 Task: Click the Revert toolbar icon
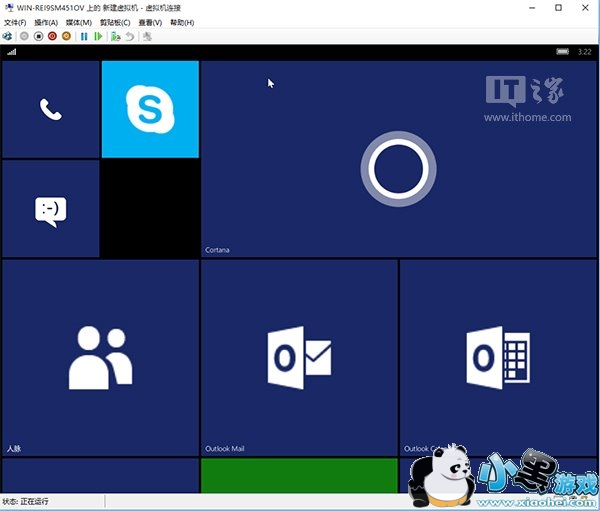(130, 36)
